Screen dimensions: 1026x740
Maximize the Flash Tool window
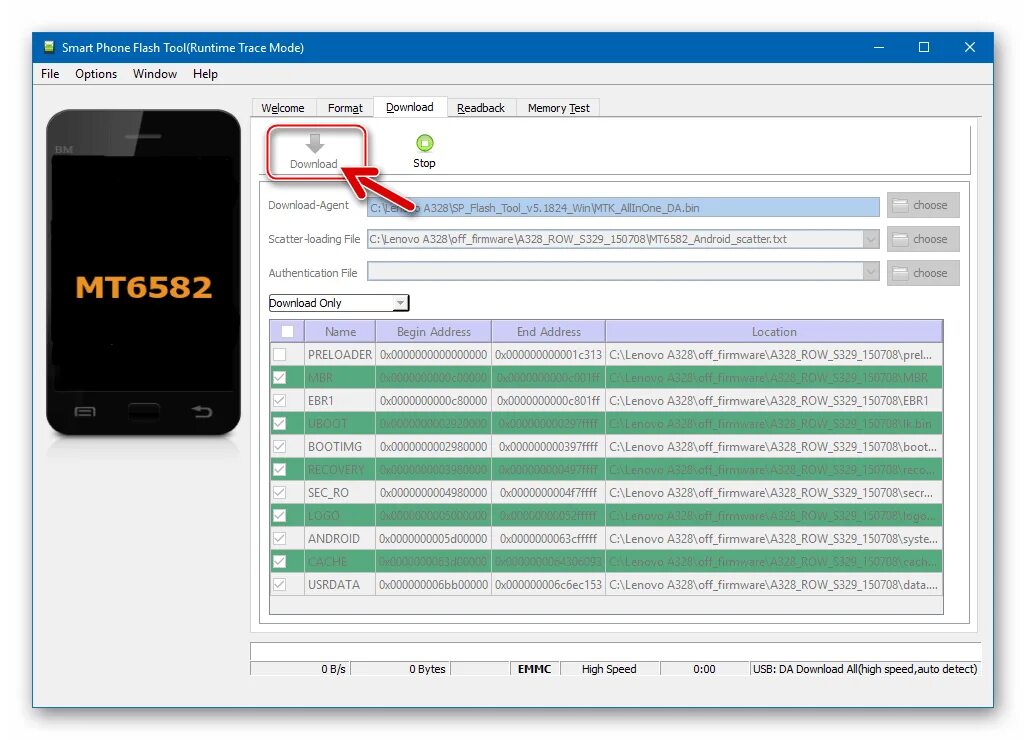click(x=924, y=47)
